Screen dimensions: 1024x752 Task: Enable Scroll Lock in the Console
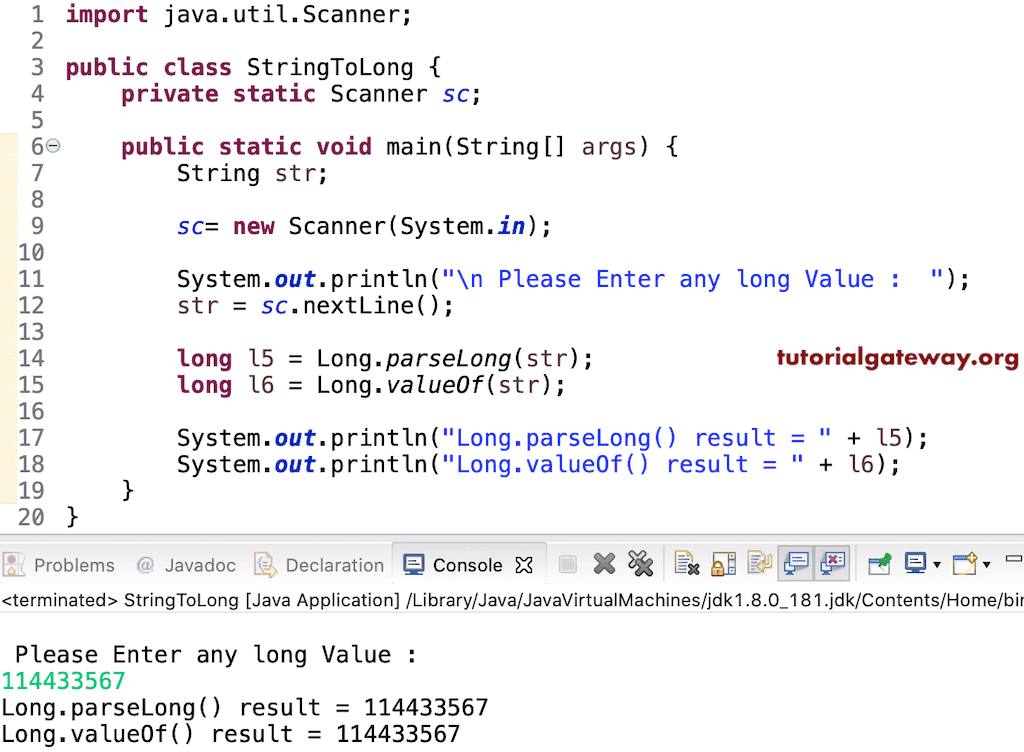pos(721,564)
